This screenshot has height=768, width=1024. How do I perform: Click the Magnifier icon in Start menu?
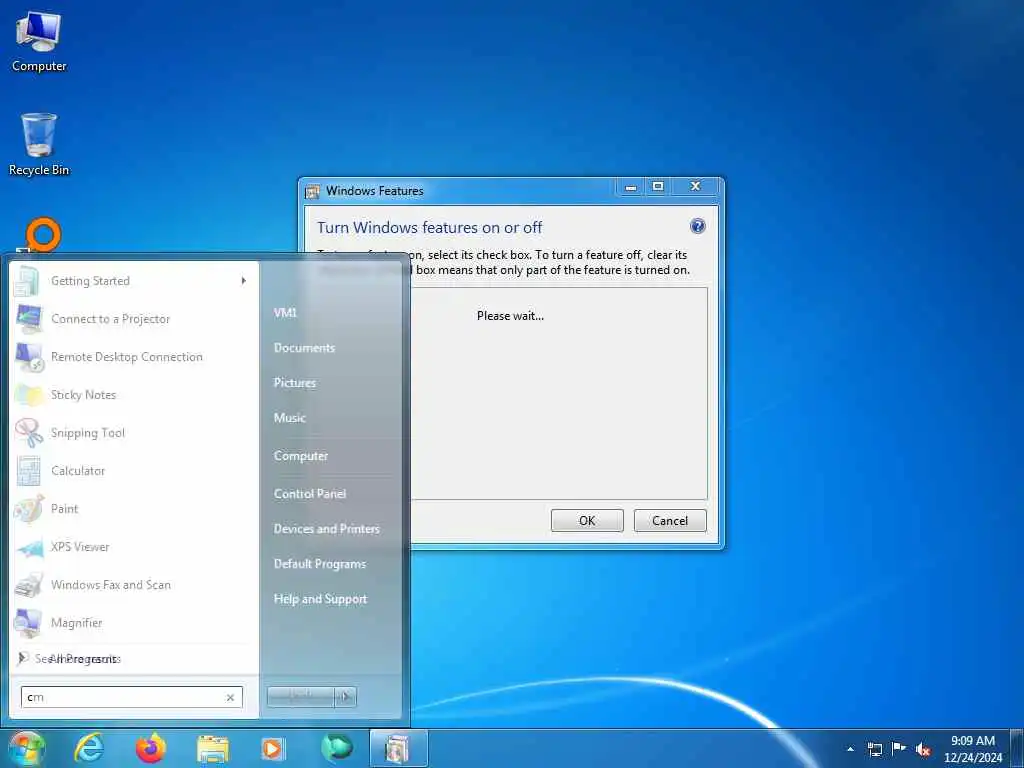pos(28,622)
